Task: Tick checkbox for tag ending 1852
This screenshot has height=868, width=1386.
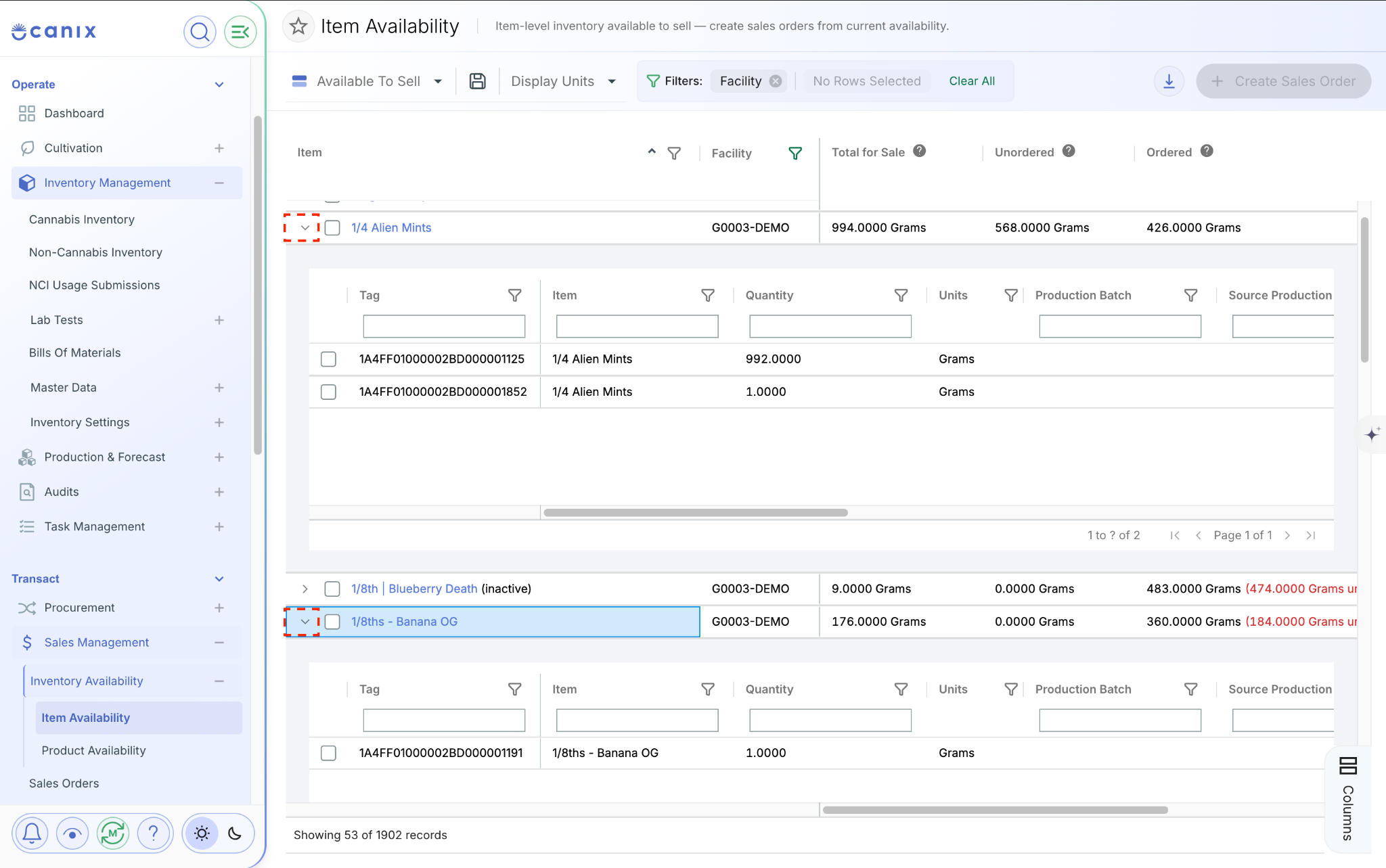Action: (328, 392)
